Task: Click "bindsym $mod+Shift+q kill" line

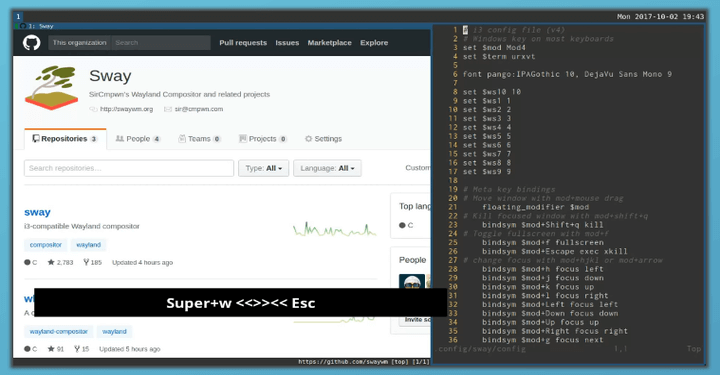Action: pyautogui.click(x=542, y=225)
